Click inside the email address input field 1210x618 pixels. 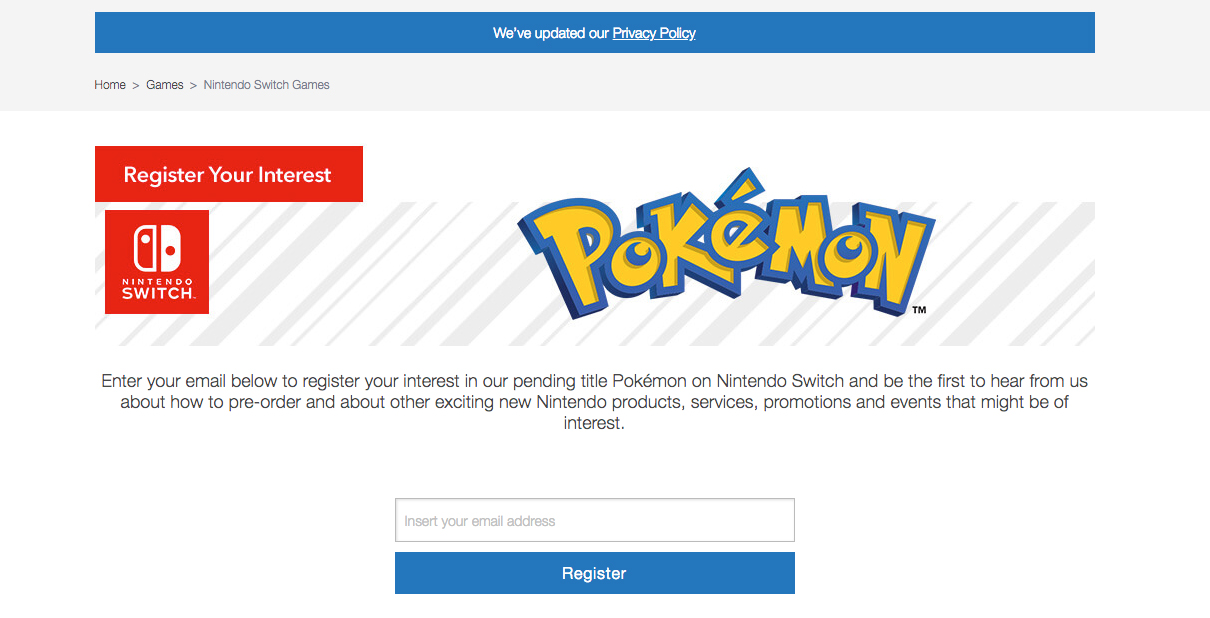click(x=594, y=520)
